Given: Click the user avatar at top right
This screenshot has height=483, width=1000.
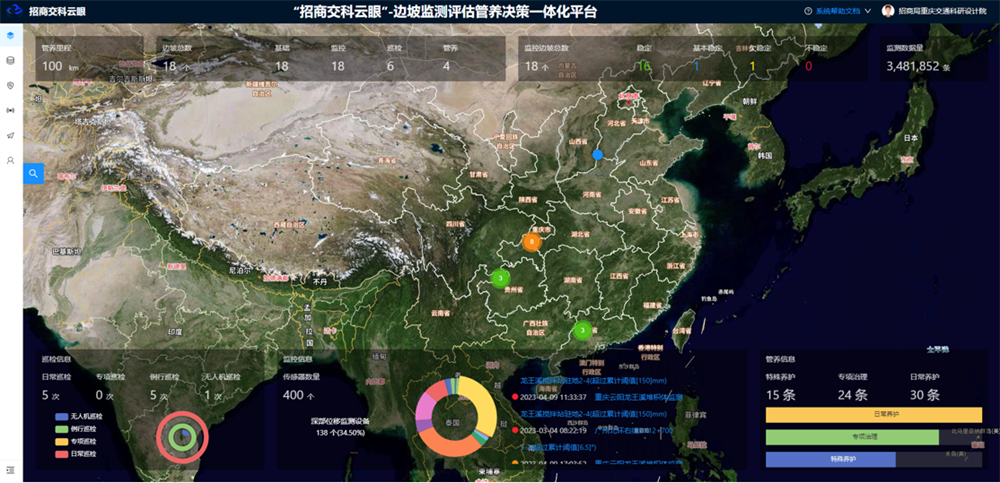Looking at the screenshot, I should [x=888, y=11].
